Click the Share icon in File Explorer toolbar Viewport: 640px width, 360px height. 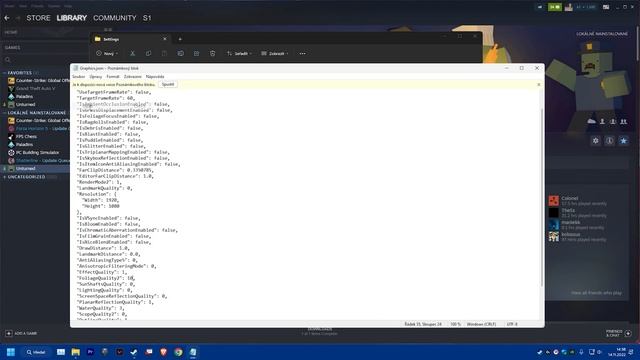[x=196, y=53]
